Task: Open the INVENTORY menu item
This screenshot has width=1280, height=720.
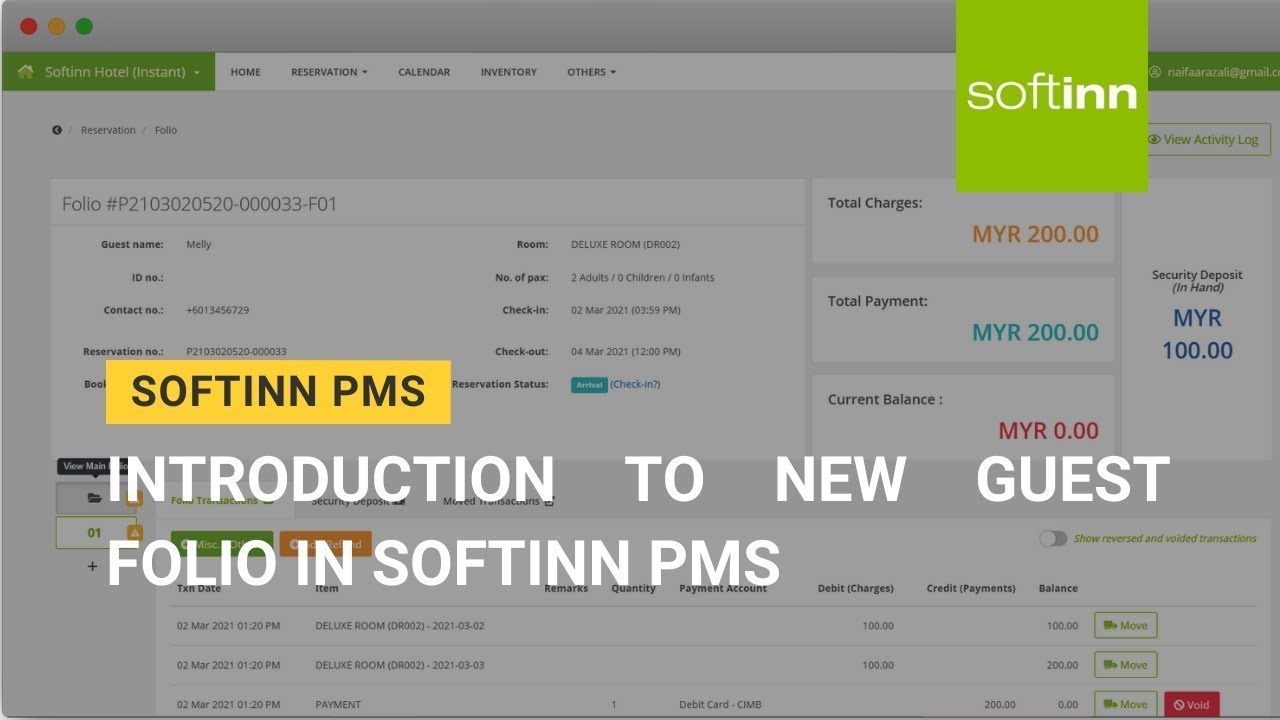Action: click(x=508, y=72)
